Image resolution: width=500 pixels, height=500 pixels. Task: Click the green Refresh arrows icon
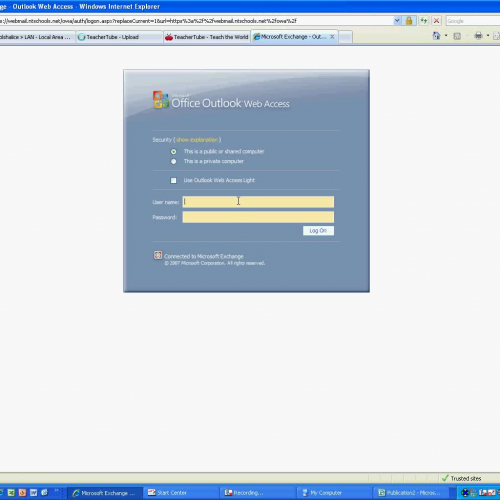[x=423, y=21]
